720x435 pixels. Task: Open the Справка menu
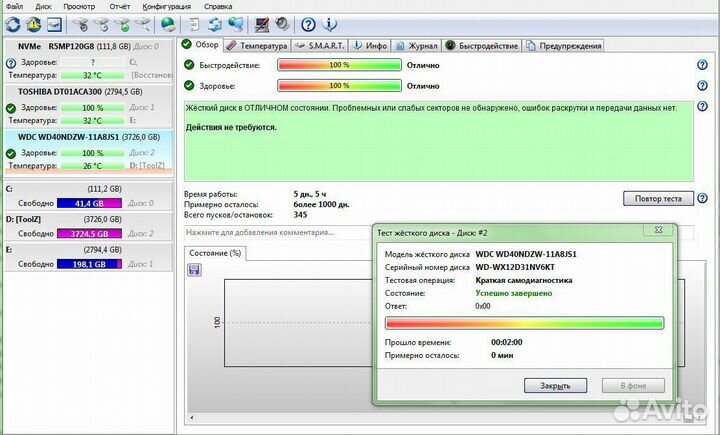(218, 6)
